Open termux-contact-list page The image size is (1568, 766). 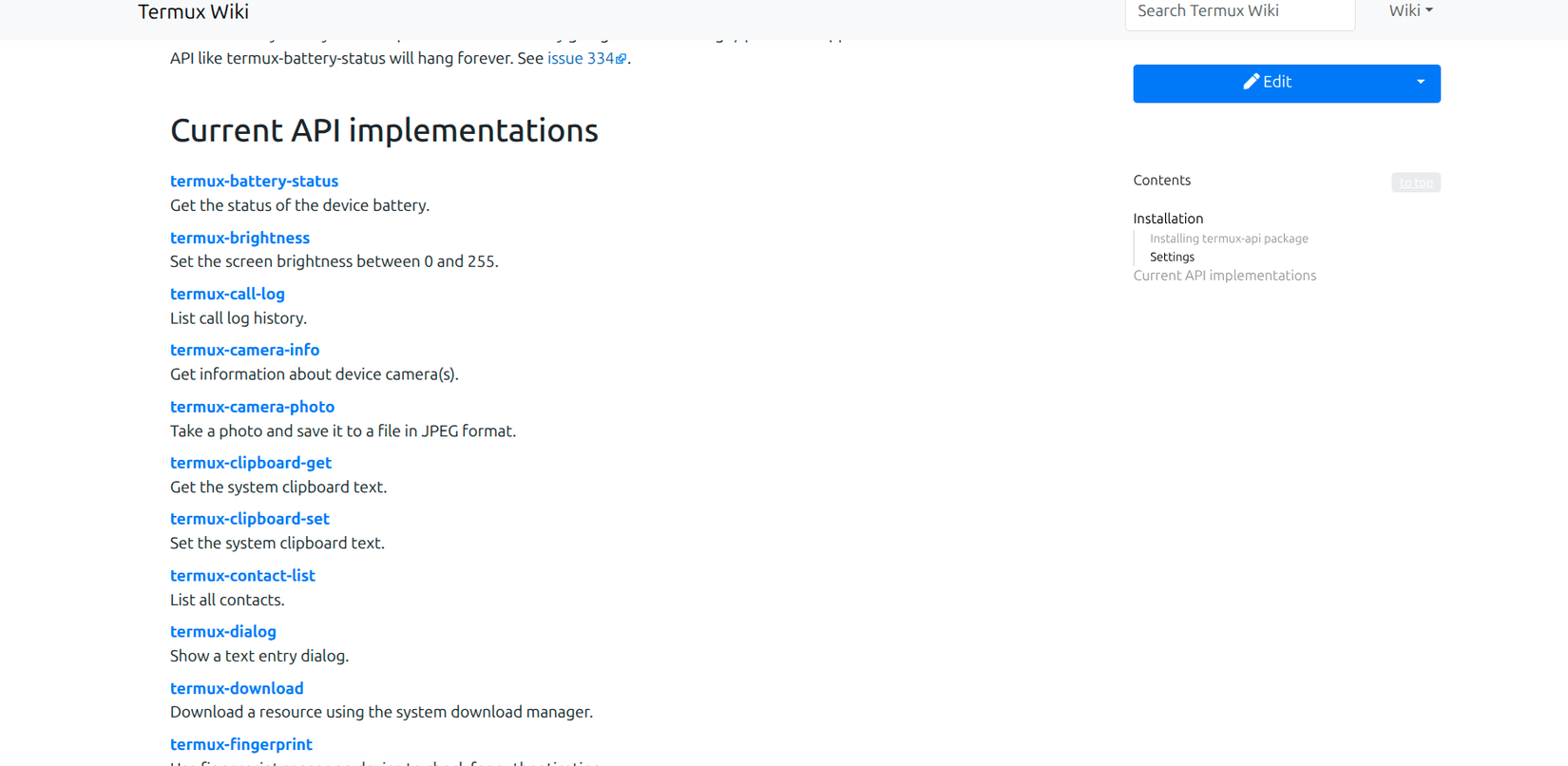[x=242, y=575]
